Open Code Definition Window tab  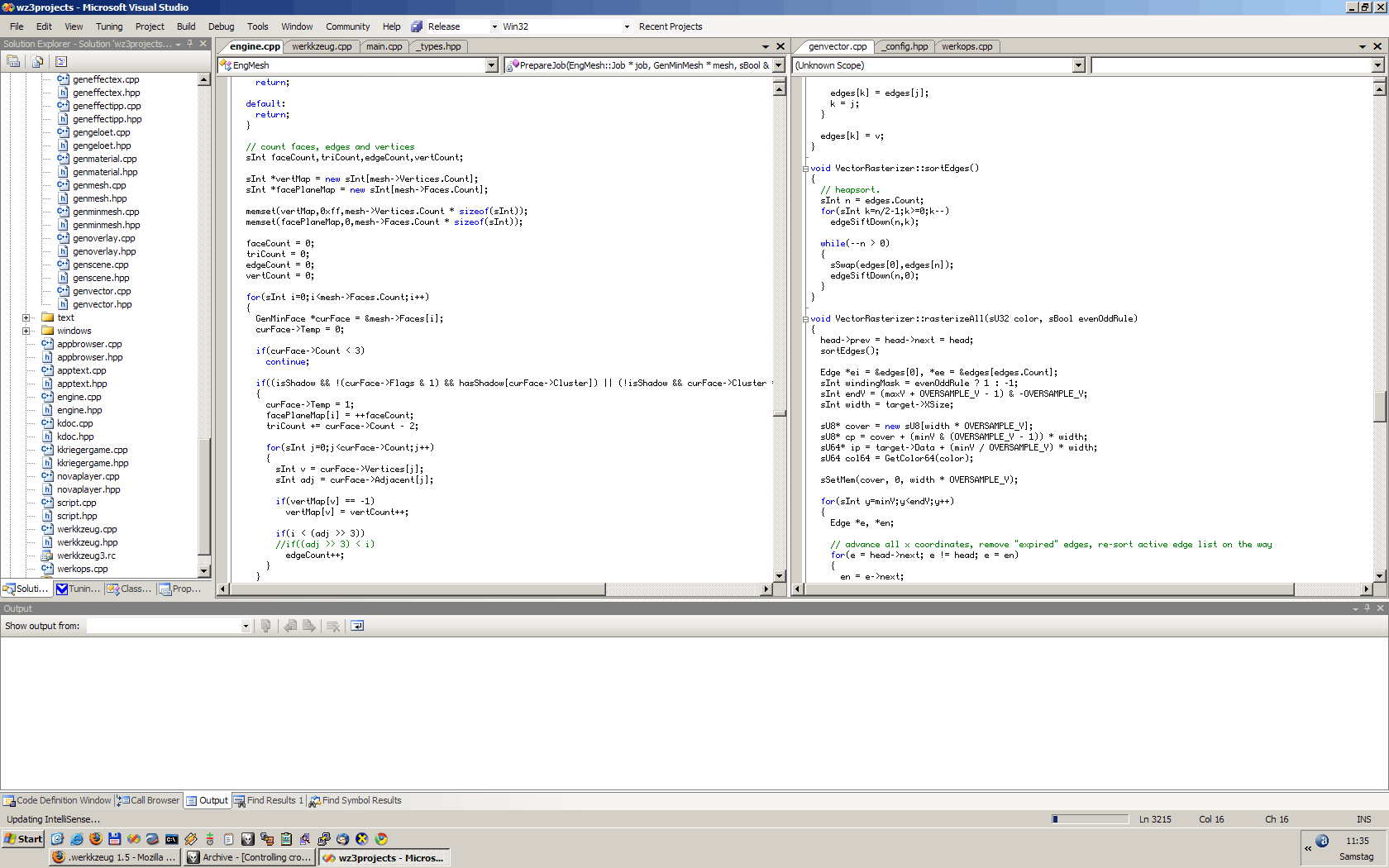[57, 800]
